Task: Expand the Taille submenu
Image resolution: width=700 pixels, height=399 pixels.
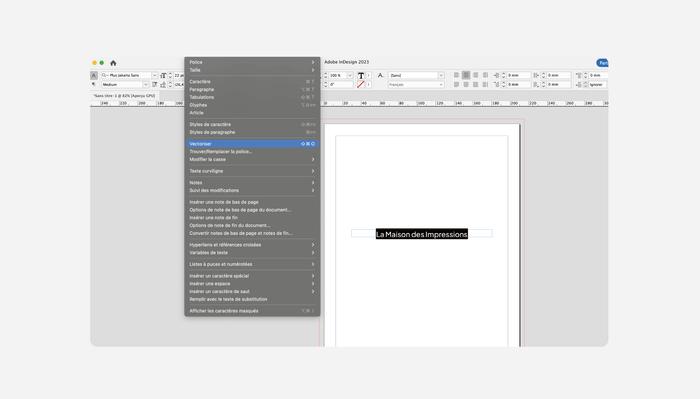Action: (x=252, y=70)
